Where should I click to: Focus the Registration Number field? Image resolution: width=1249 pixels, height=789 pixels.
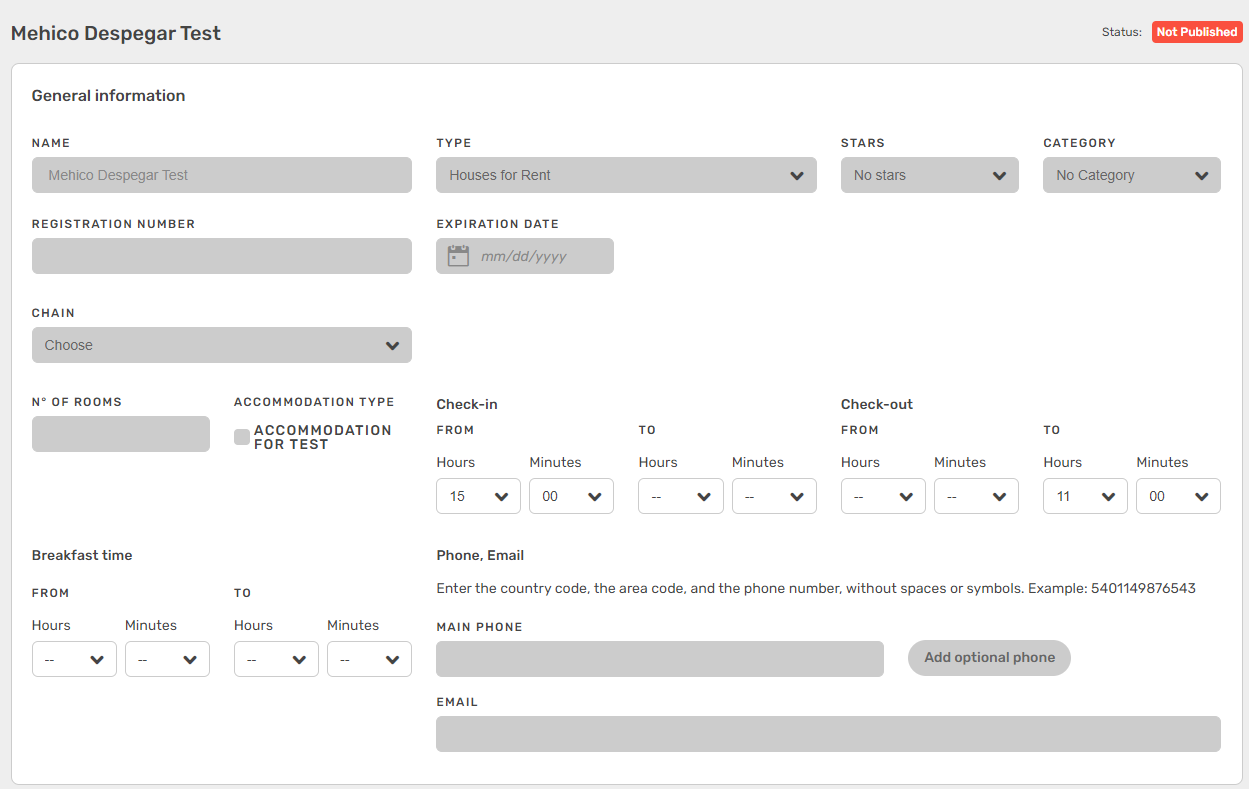(221, 256)
